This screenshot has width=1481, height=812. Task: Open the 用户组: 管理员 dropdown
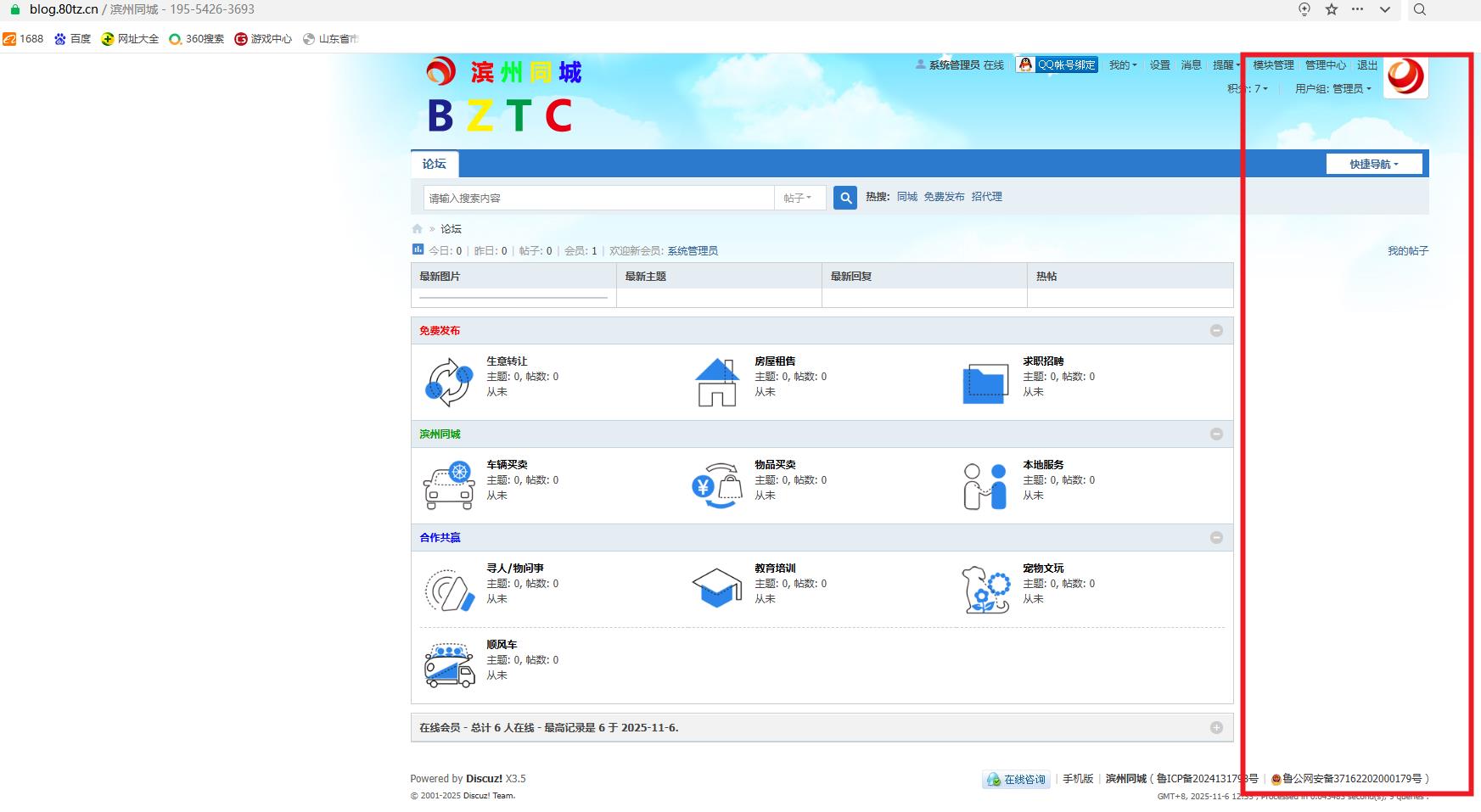1332,88
